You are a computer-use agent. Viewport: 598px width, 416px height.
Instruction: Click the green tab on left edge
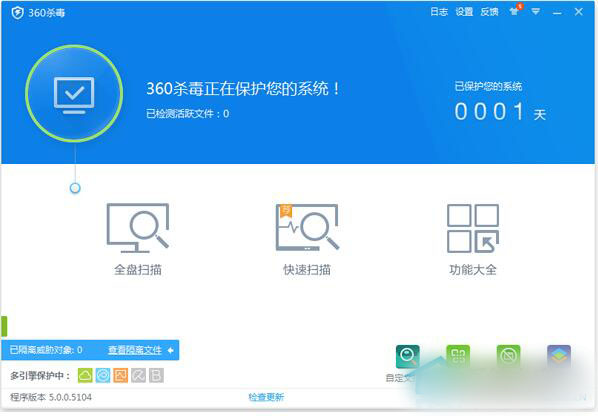coord(4,326)
